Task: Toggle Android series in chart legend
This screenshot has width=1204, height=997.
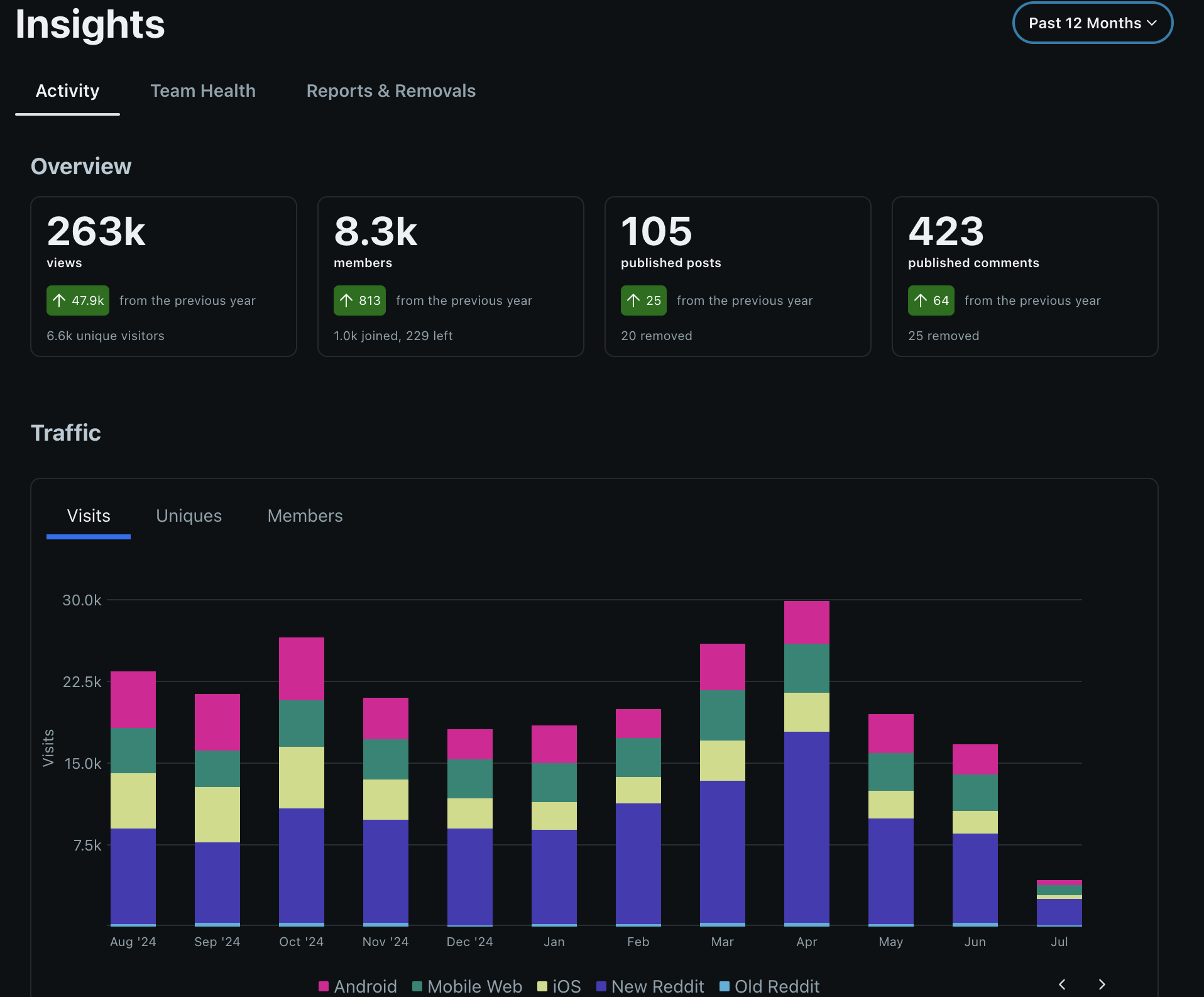Action: pyautogui.click(x=358, y=986)
